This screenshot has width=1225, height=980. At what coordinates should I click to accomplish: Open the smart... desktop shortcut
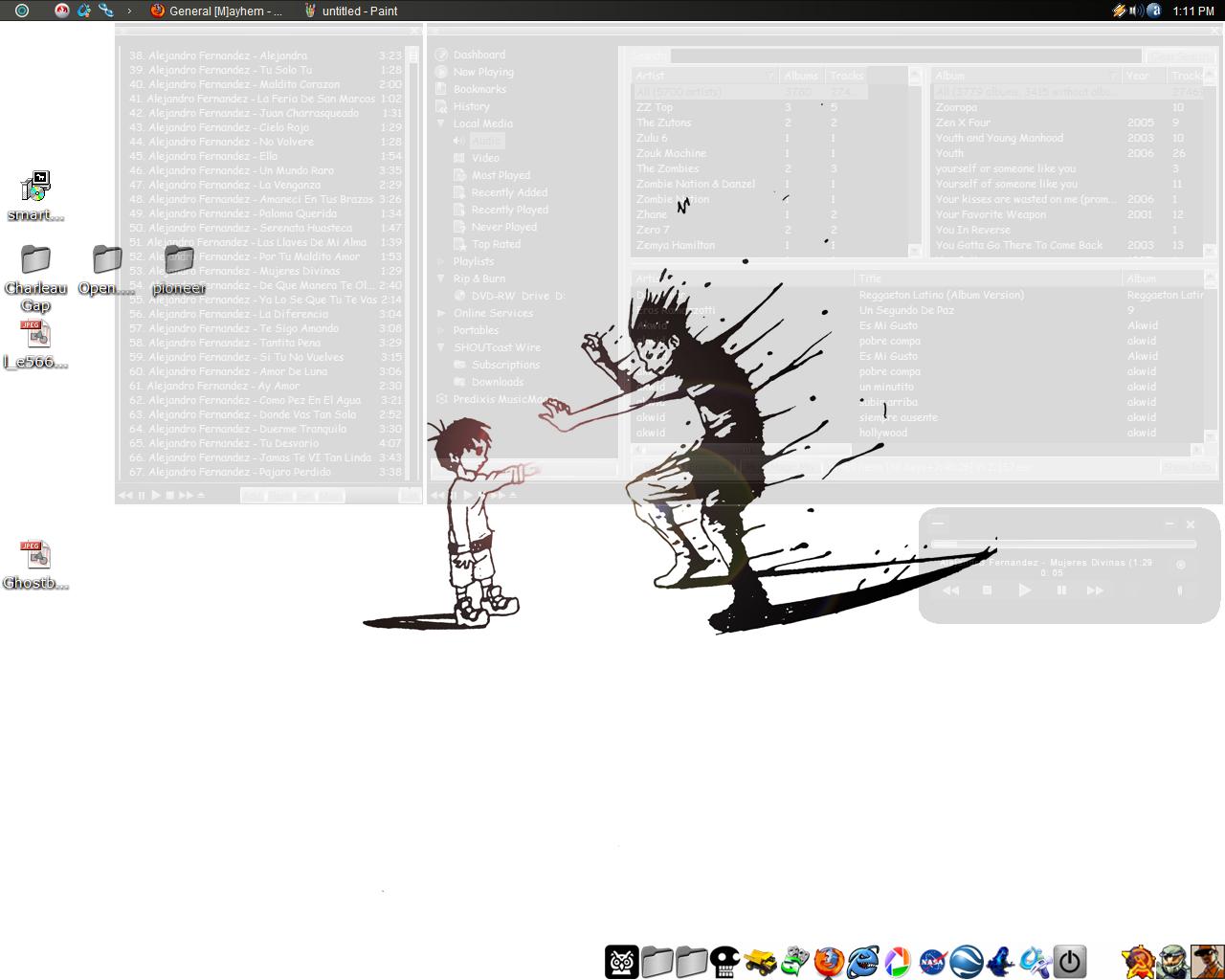[35, 196]
